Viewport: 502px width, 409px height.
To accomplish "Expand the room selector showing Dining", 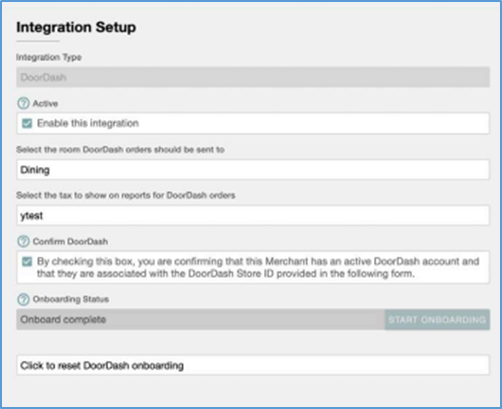I will click(x=253, y=170).
